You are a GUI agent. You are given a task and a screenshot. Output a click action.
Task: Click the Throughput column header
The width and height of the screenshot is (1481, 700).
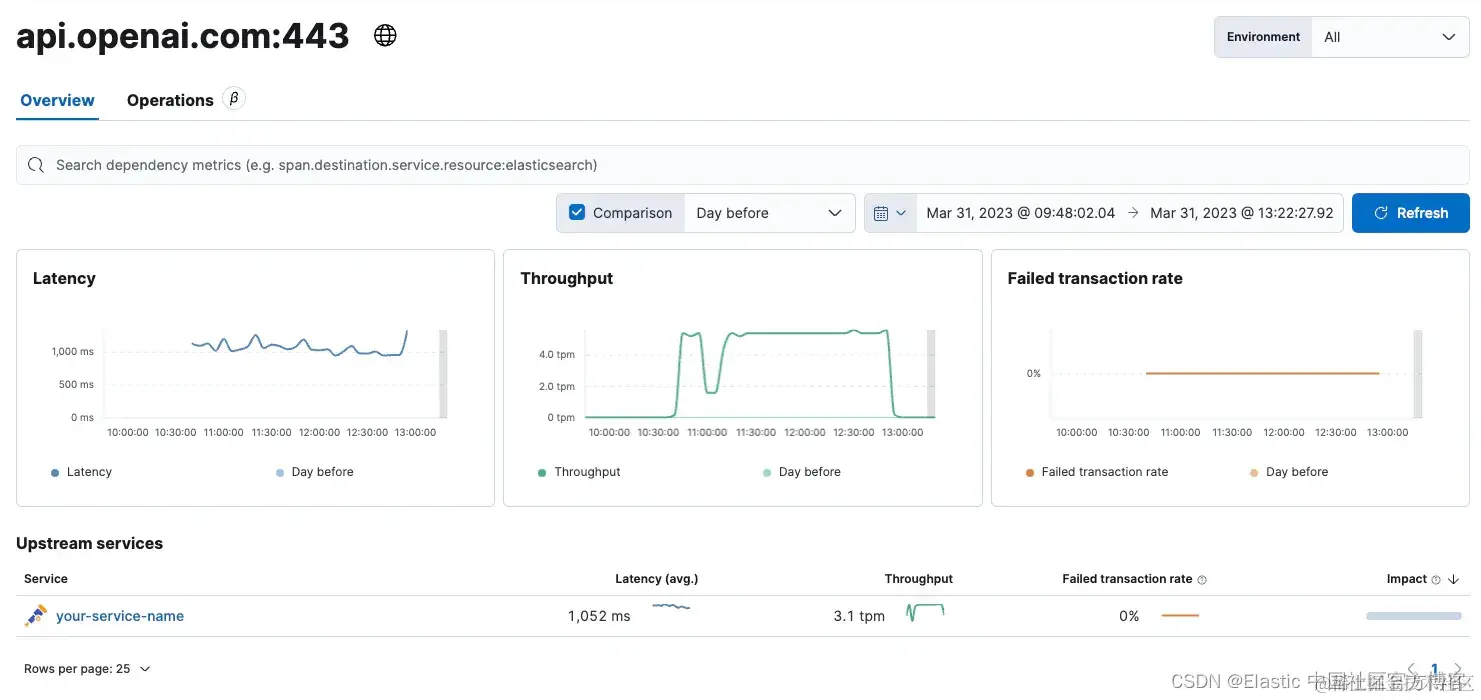click(x=918, y=579)
